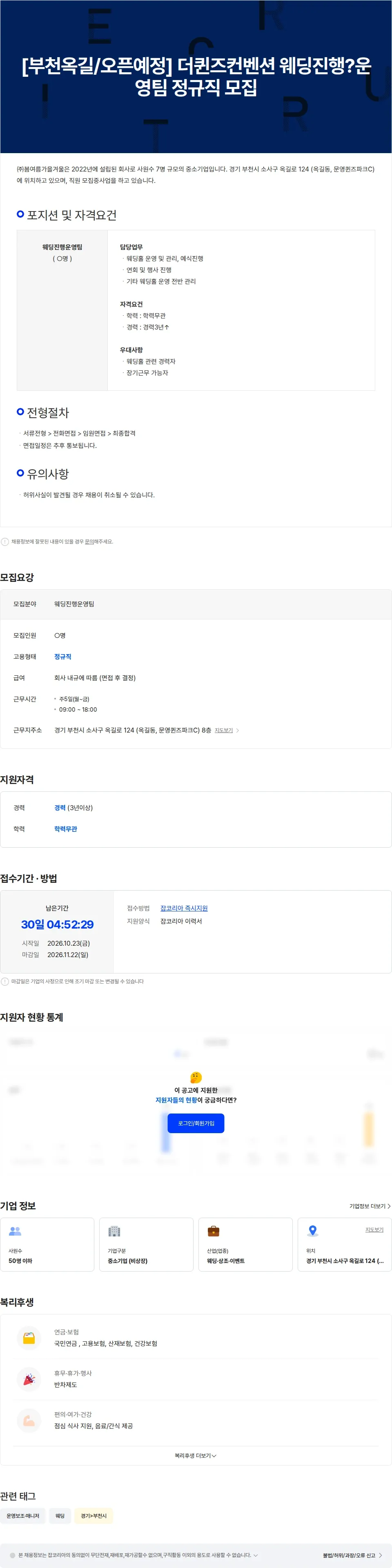Click the holiday and events party icon

29,1379
